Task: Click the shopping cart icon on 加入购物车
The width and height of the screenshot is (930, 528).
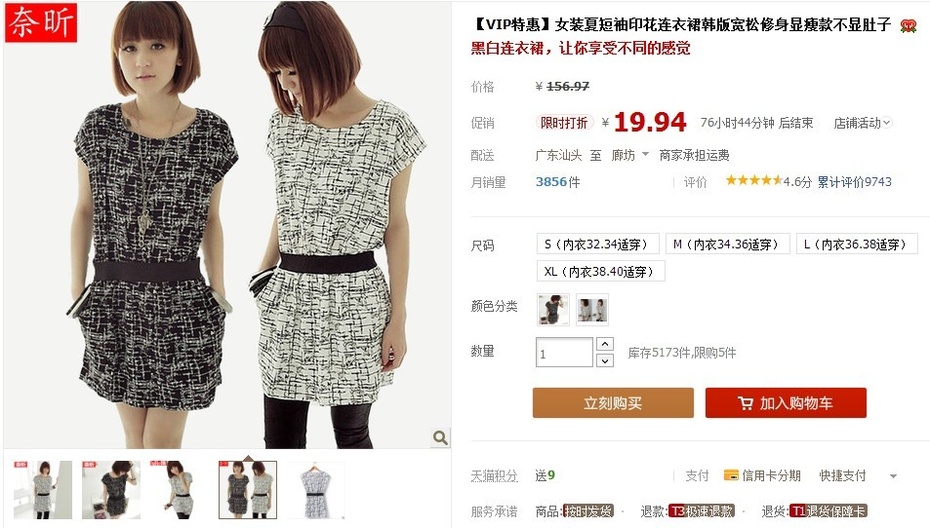Action: pos(745,403)
